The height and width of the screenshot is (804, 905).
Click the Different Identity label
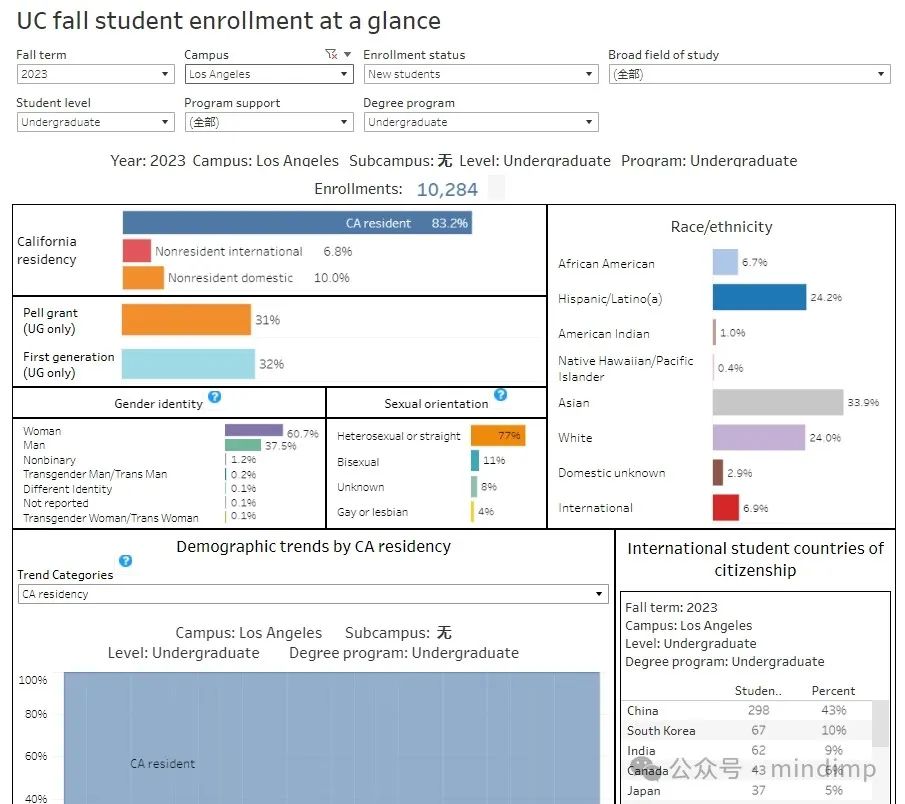(x=68, y=489)
